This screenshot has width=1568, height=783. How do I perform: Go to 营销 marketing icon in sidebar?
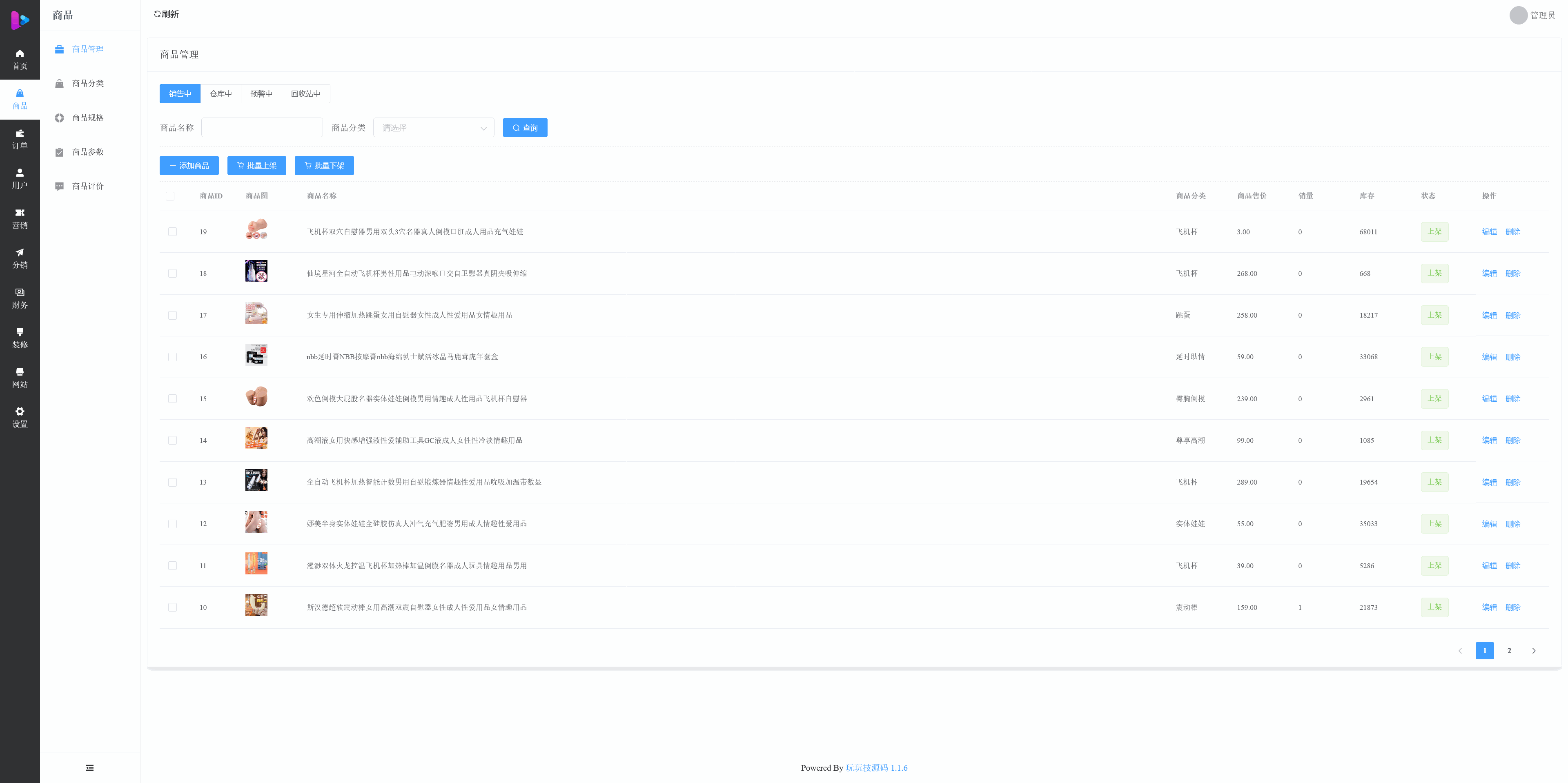(x=20, y=213)
